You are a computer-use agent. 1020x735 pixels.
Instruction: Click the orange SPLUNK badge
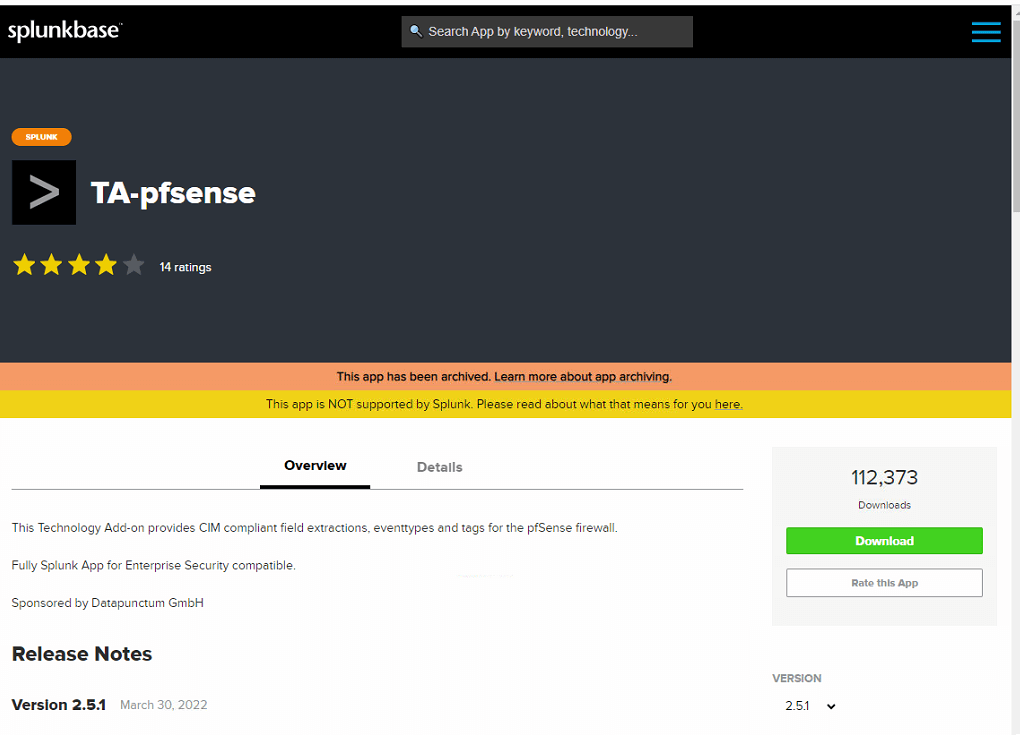(x=42, y=137)
